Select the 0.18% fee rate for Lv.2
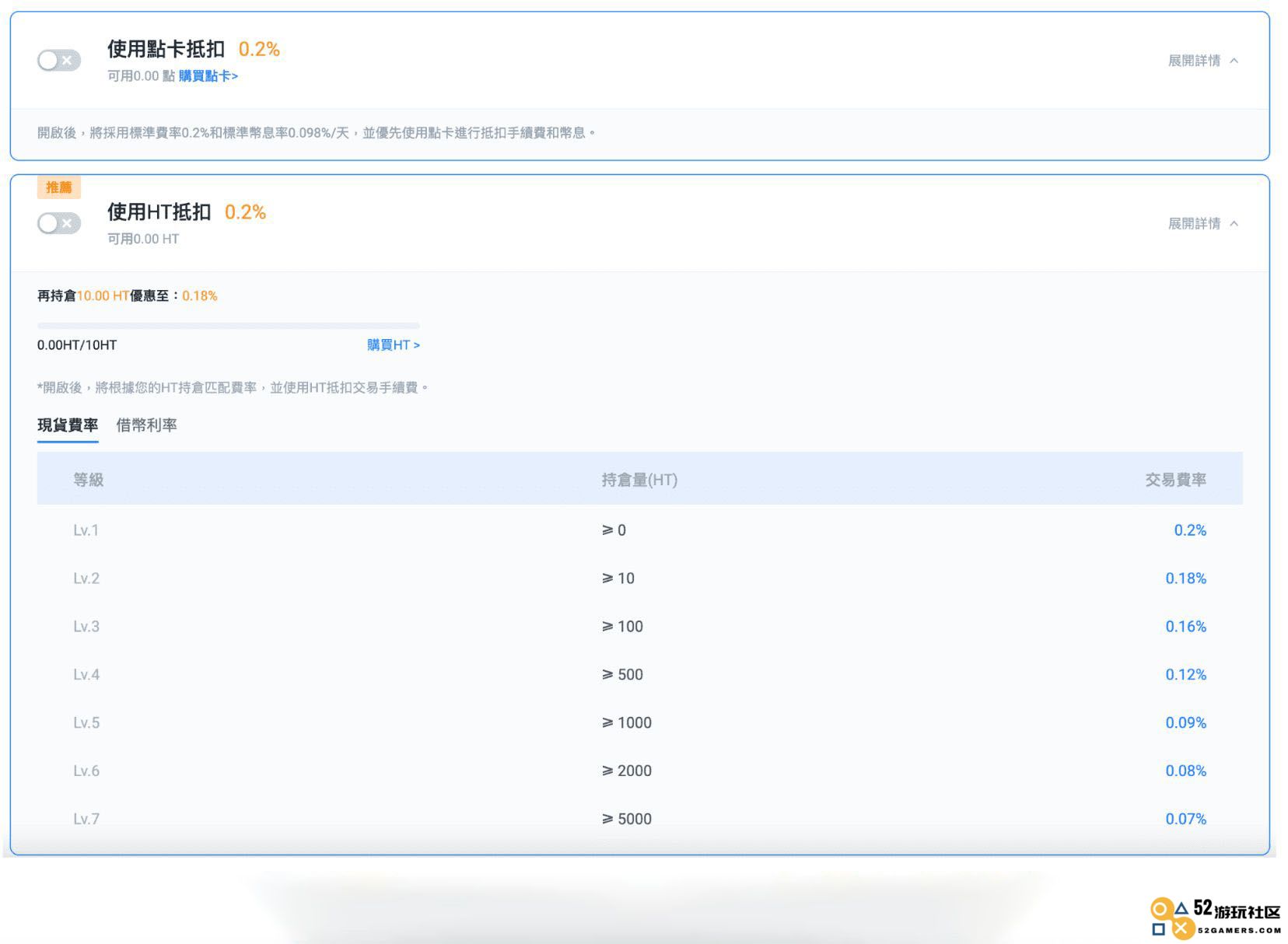 click(1185, 579)
